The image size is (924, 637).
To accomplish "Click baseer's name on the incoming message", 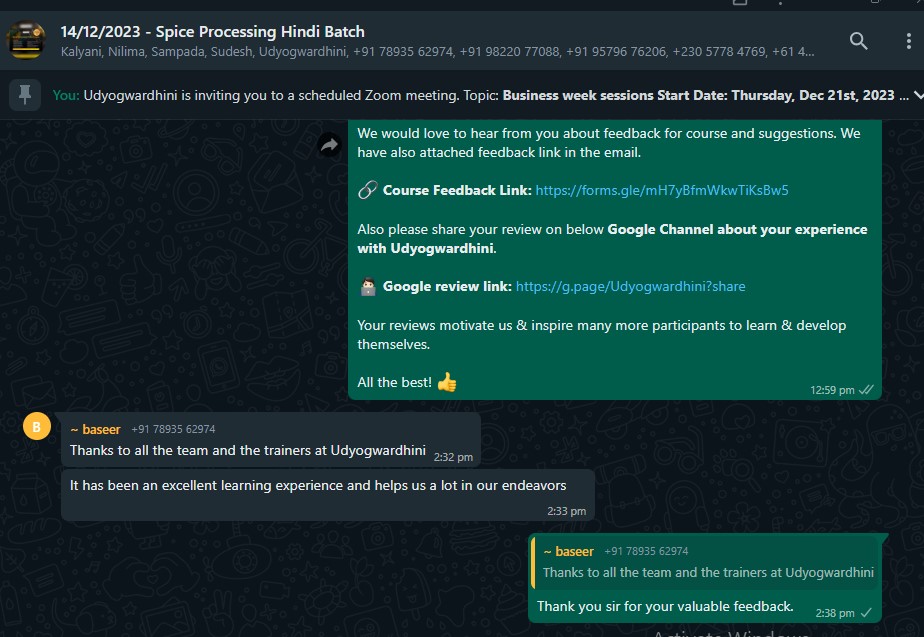I will (x=95, y=429).
